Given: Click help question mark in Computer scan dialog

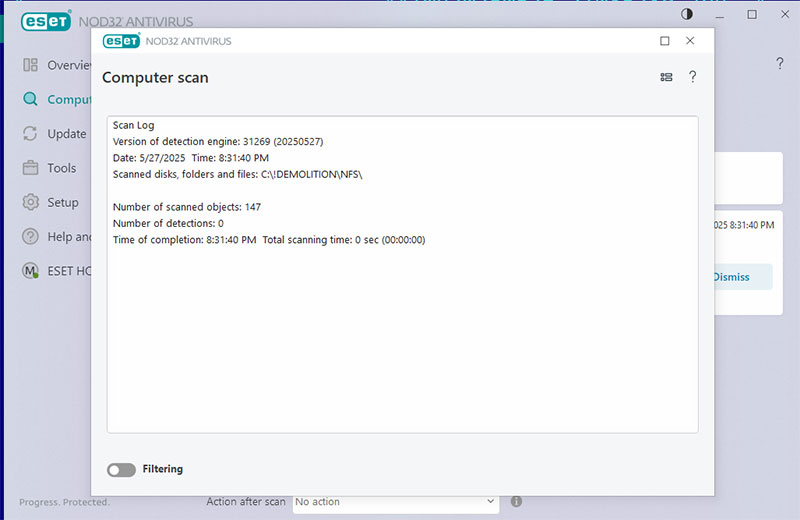Looking at the screenshot, I should [x=692, y=77].
